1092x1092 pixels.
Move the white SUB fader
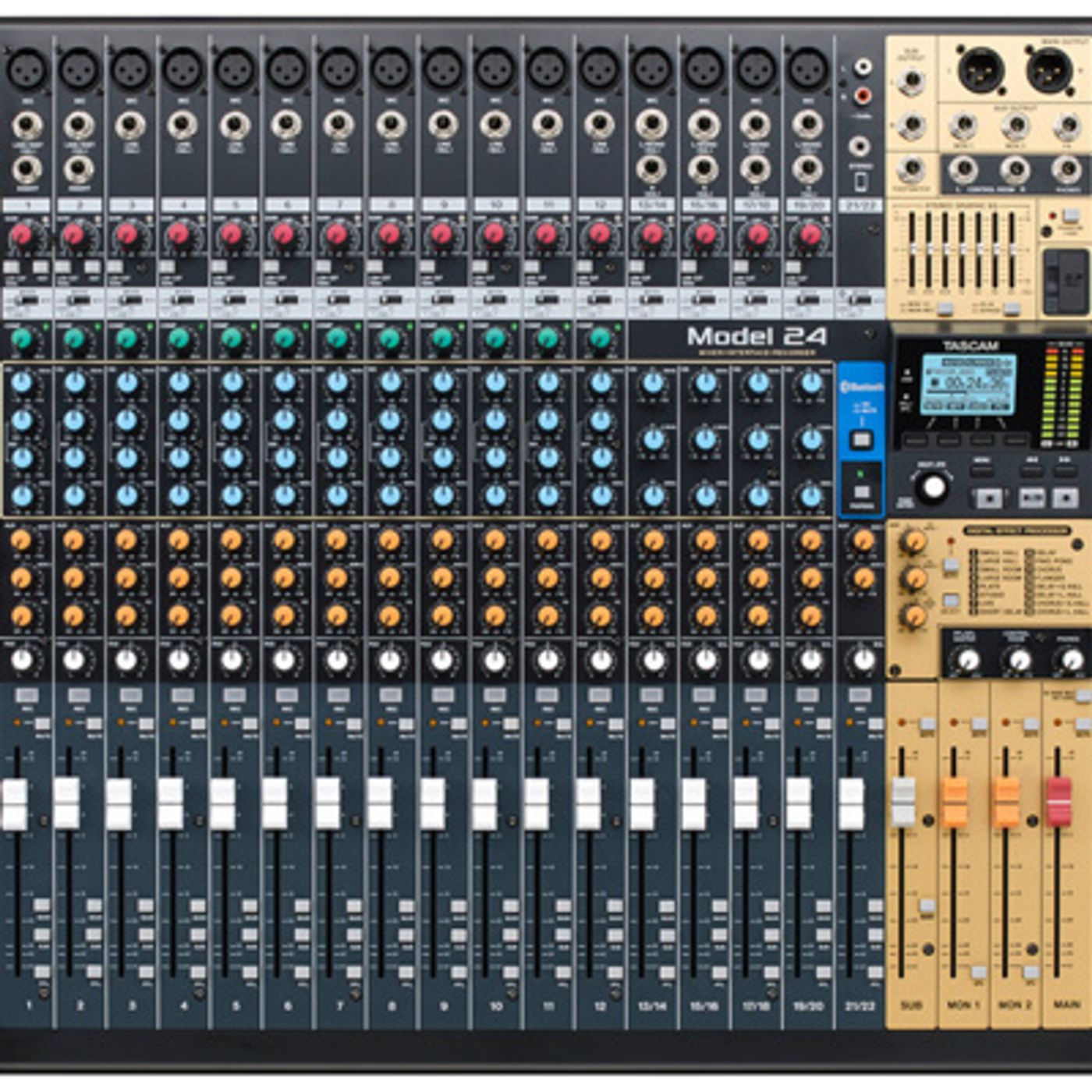tap(902, 802)
